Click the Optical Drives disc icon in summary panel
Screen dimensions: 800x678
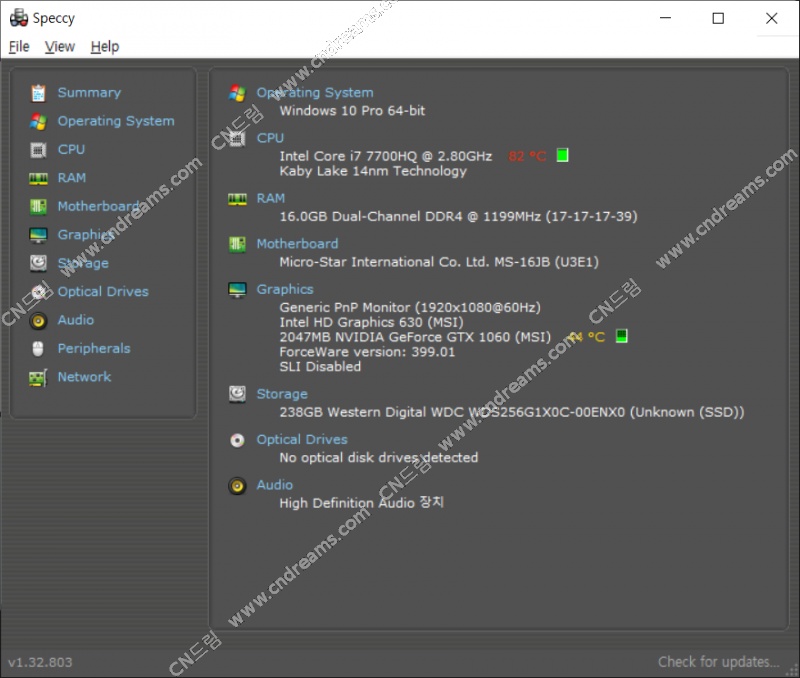pos(237,440)
